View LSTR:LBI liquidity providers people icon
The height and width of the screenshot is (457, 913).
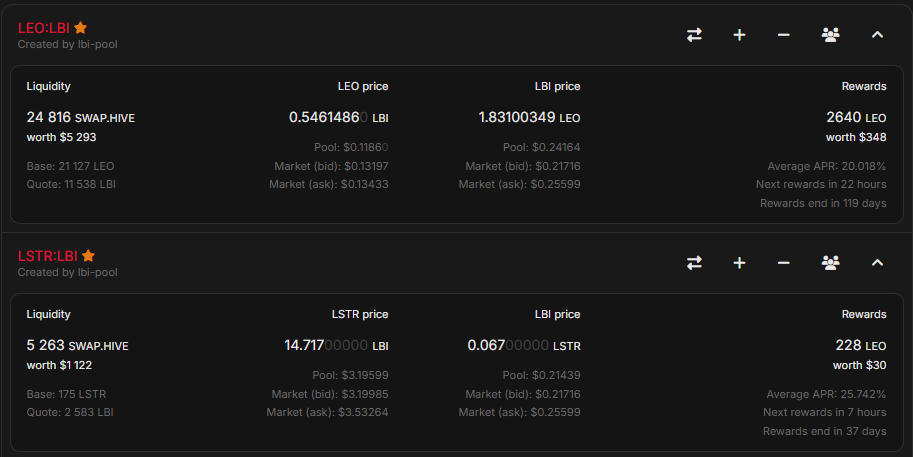(x=830, y=263)
